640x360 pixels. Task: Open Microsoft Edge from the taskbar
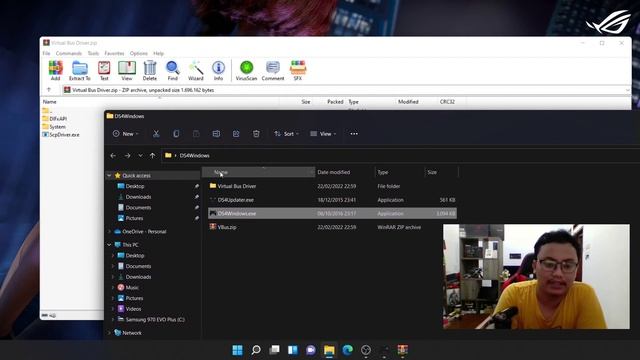347,350
